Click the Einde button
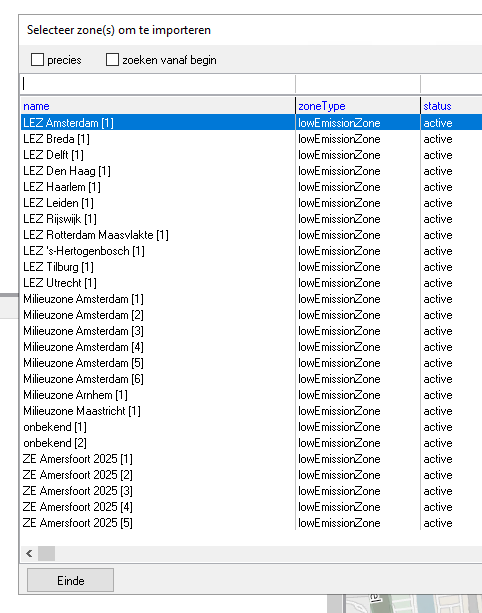The height and width of the screenshot is (613, 482). pyautogui.click(x=70, y=581)
